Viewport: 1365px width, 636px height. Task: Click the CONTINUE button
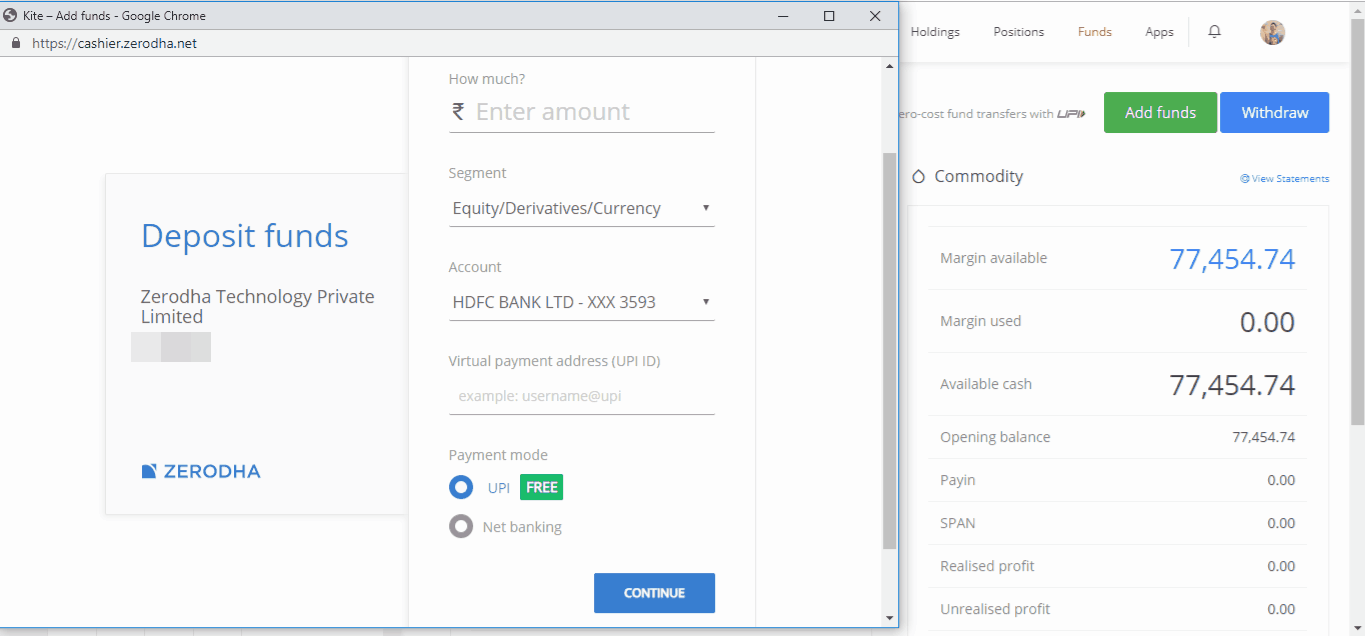654,593
